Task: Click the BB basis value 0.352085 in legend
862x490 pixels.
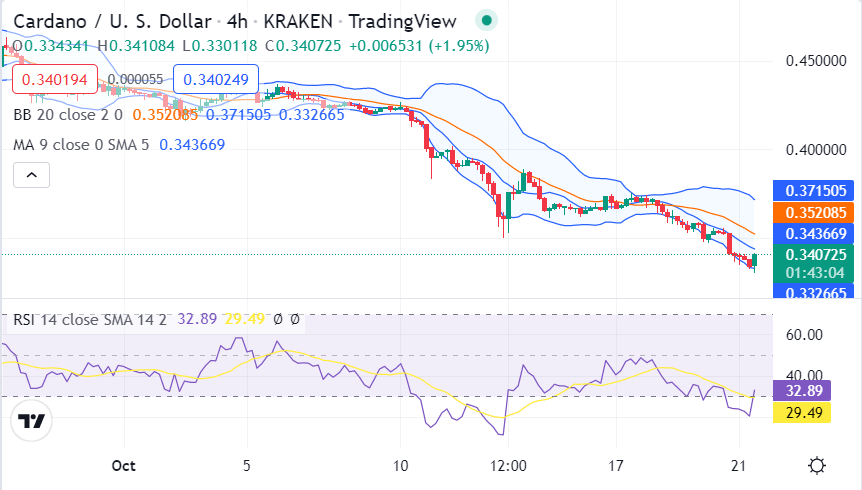Action: 165,115
